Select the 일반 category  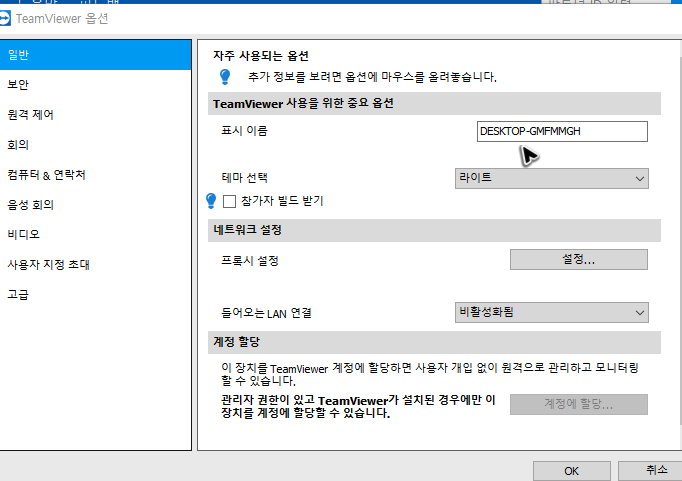[96, 55]
